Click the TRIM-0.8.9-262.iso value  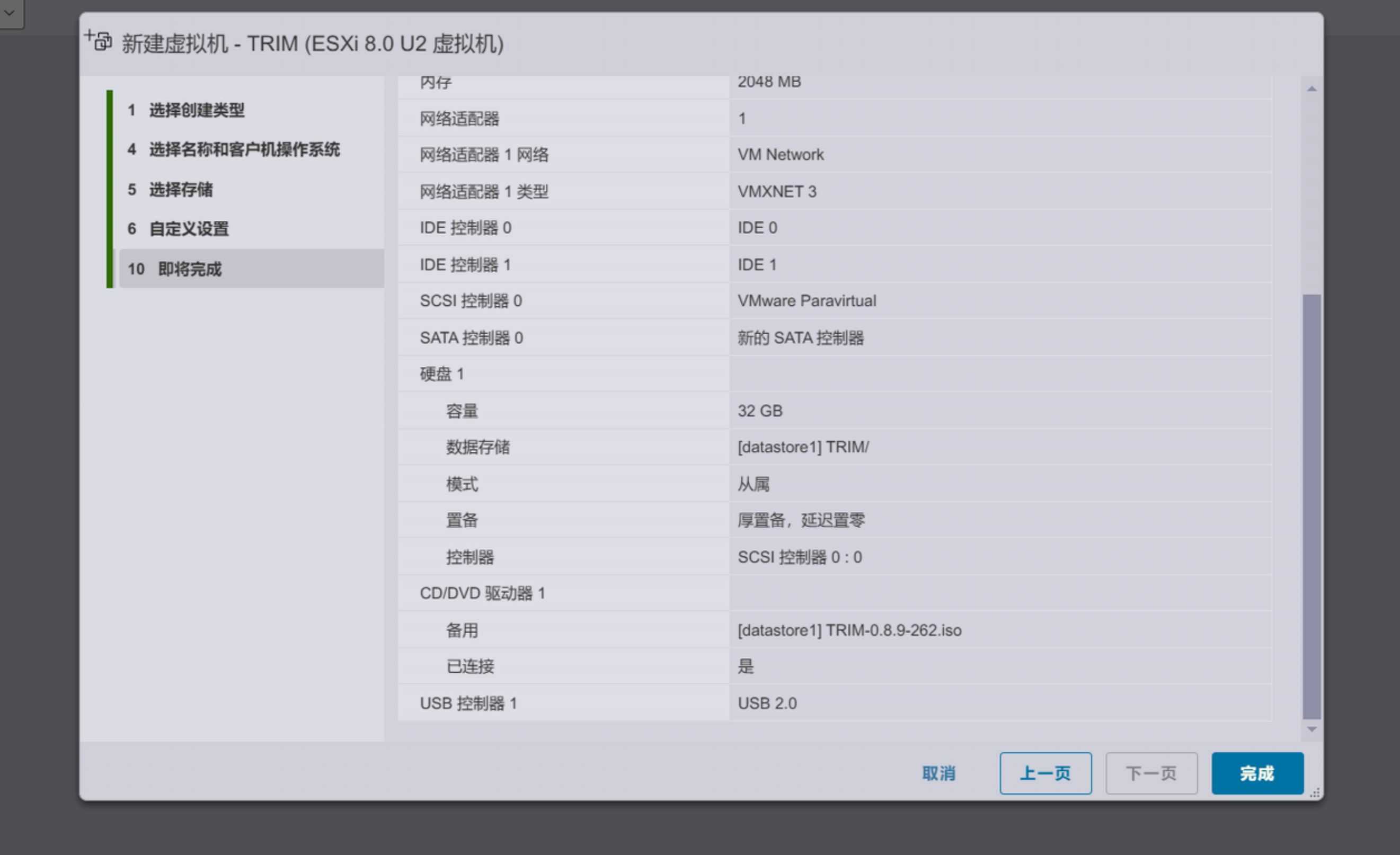click(x=849, y=630)
